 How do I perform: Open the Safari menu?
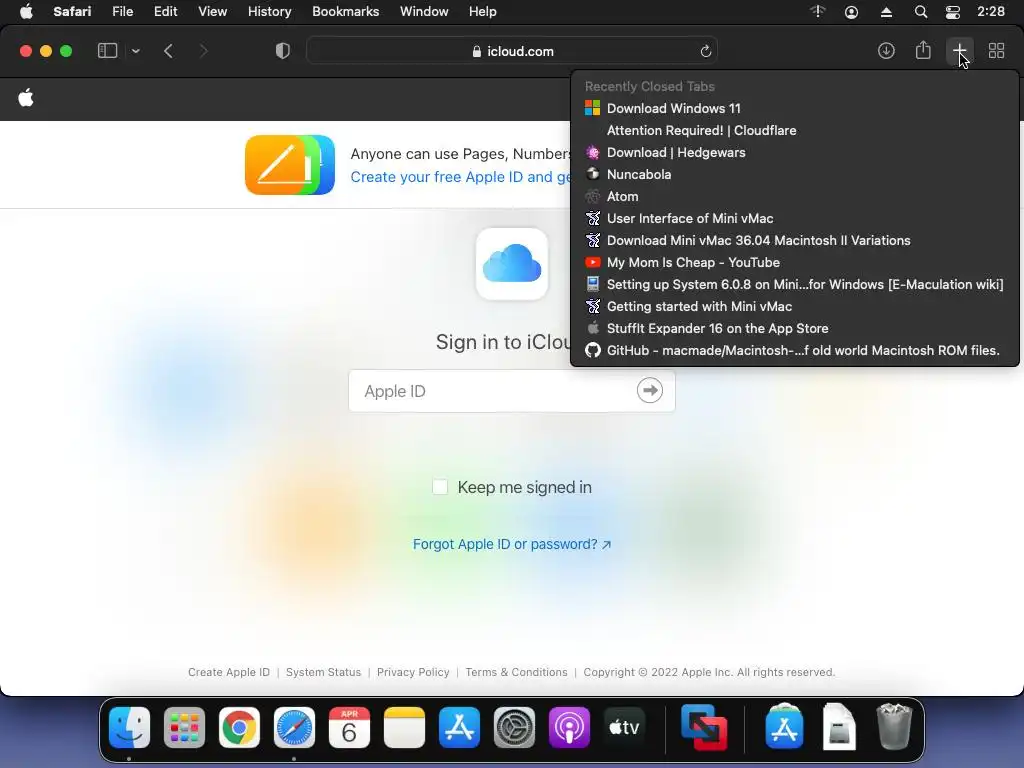(x=72, y=12)
